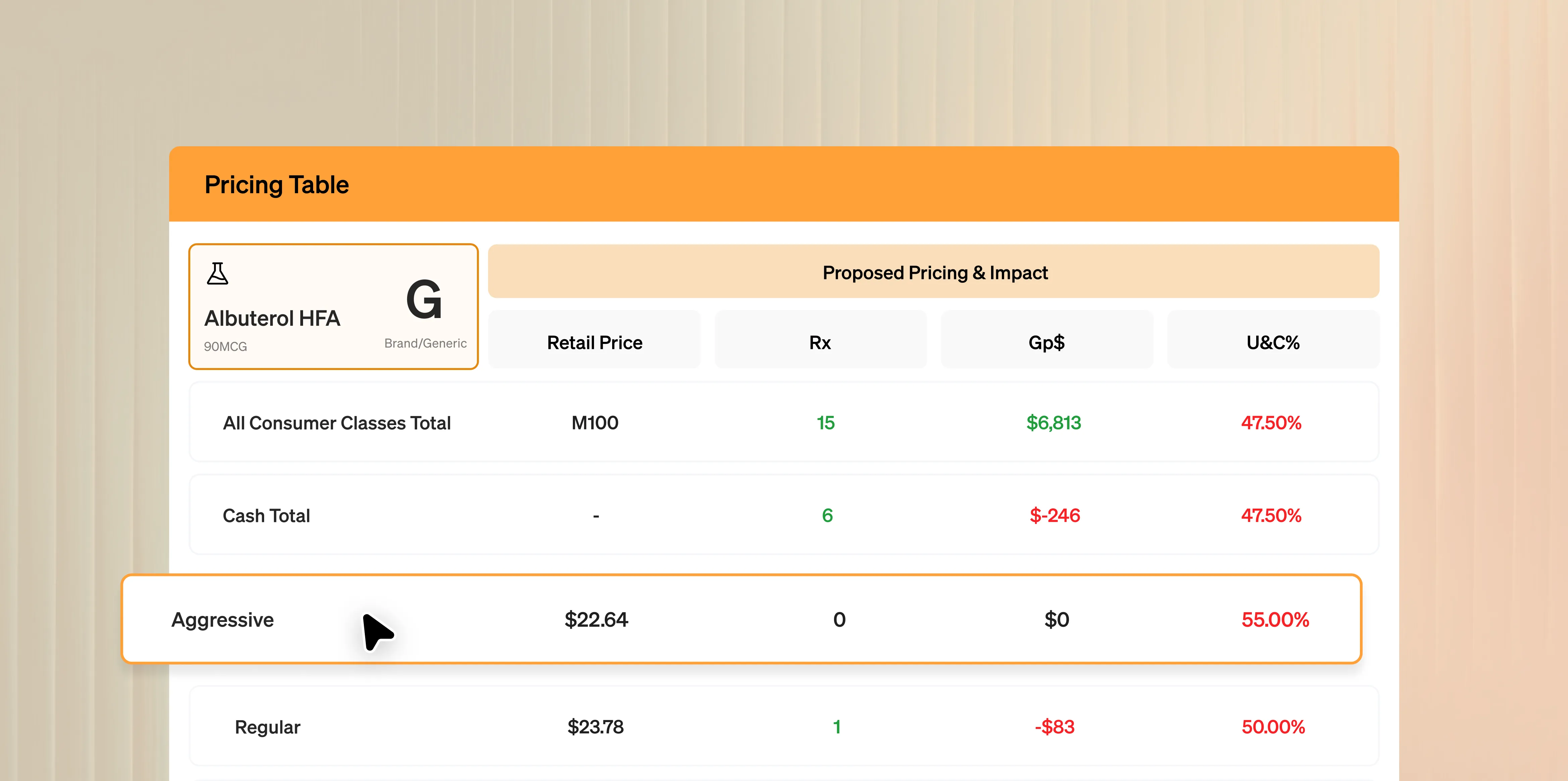Viewport: 1568px width, 781px height.
Task: Click the $6,813 Gp$ value
Action: (x=1053, y=423)
